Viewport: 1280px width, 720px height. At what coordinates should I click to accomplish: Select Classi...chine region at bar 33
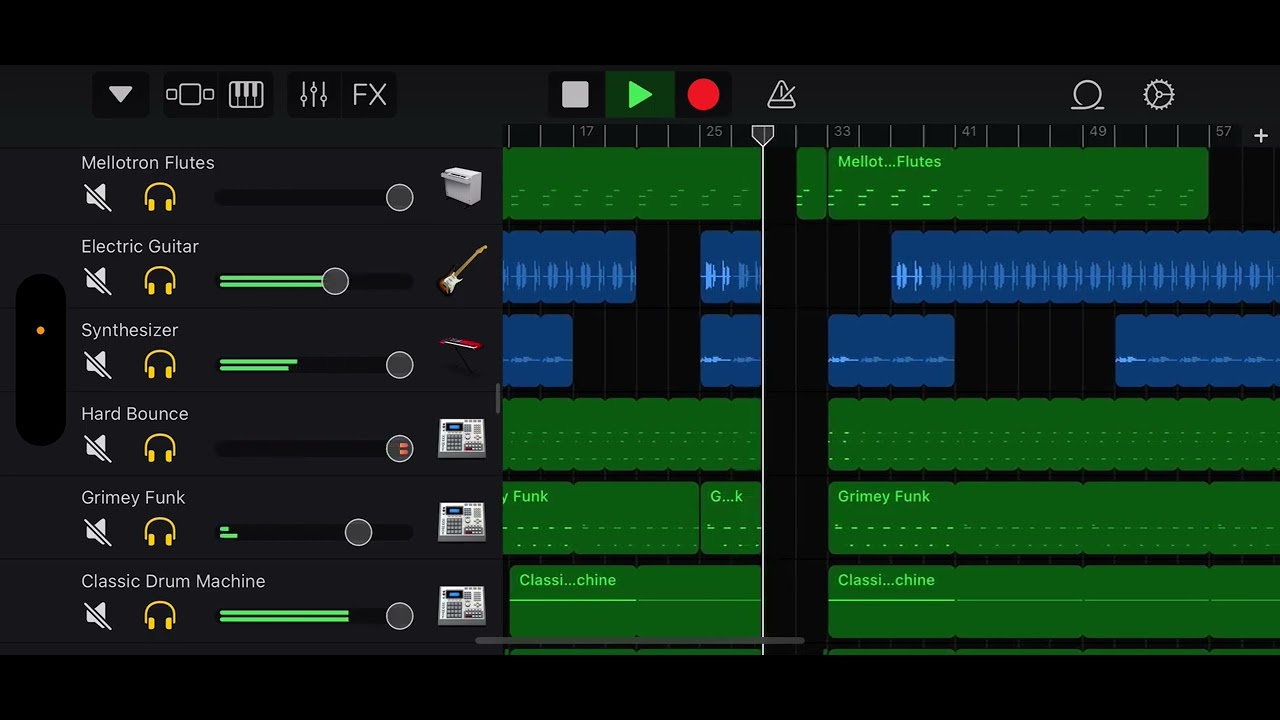point(1054,602)
